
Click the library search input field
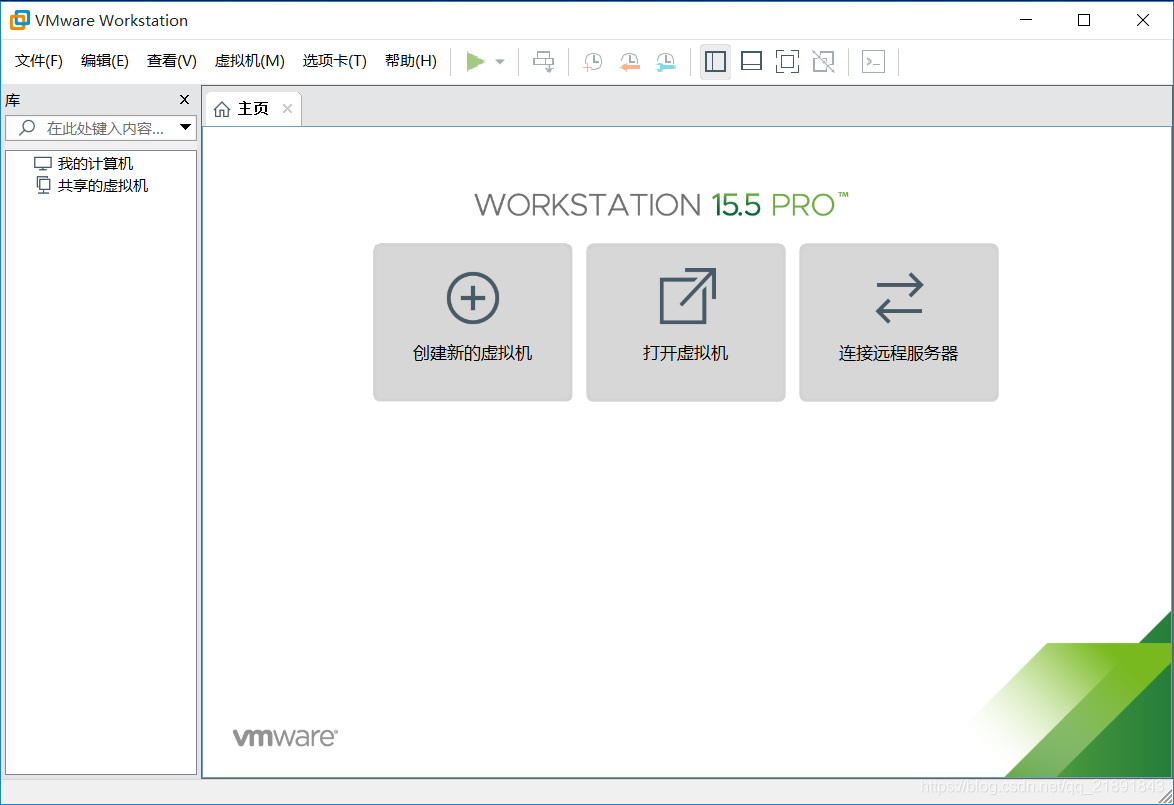[x=101, y=128]
